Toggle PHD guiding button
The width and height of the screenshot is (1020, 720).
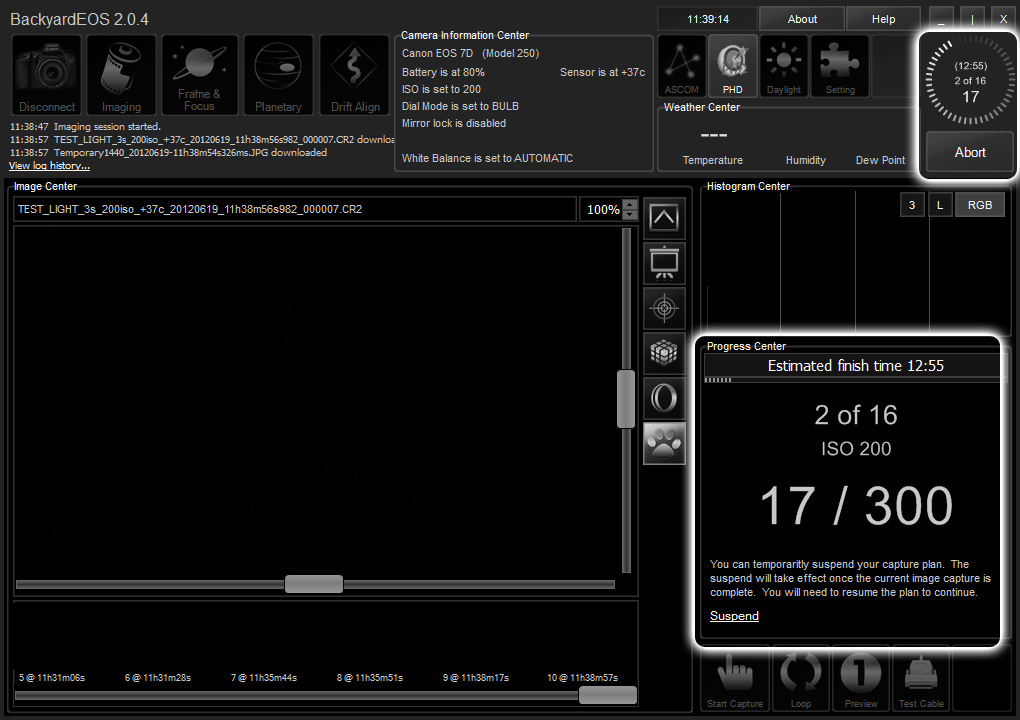pyautogui.click(x=732, y=66)
